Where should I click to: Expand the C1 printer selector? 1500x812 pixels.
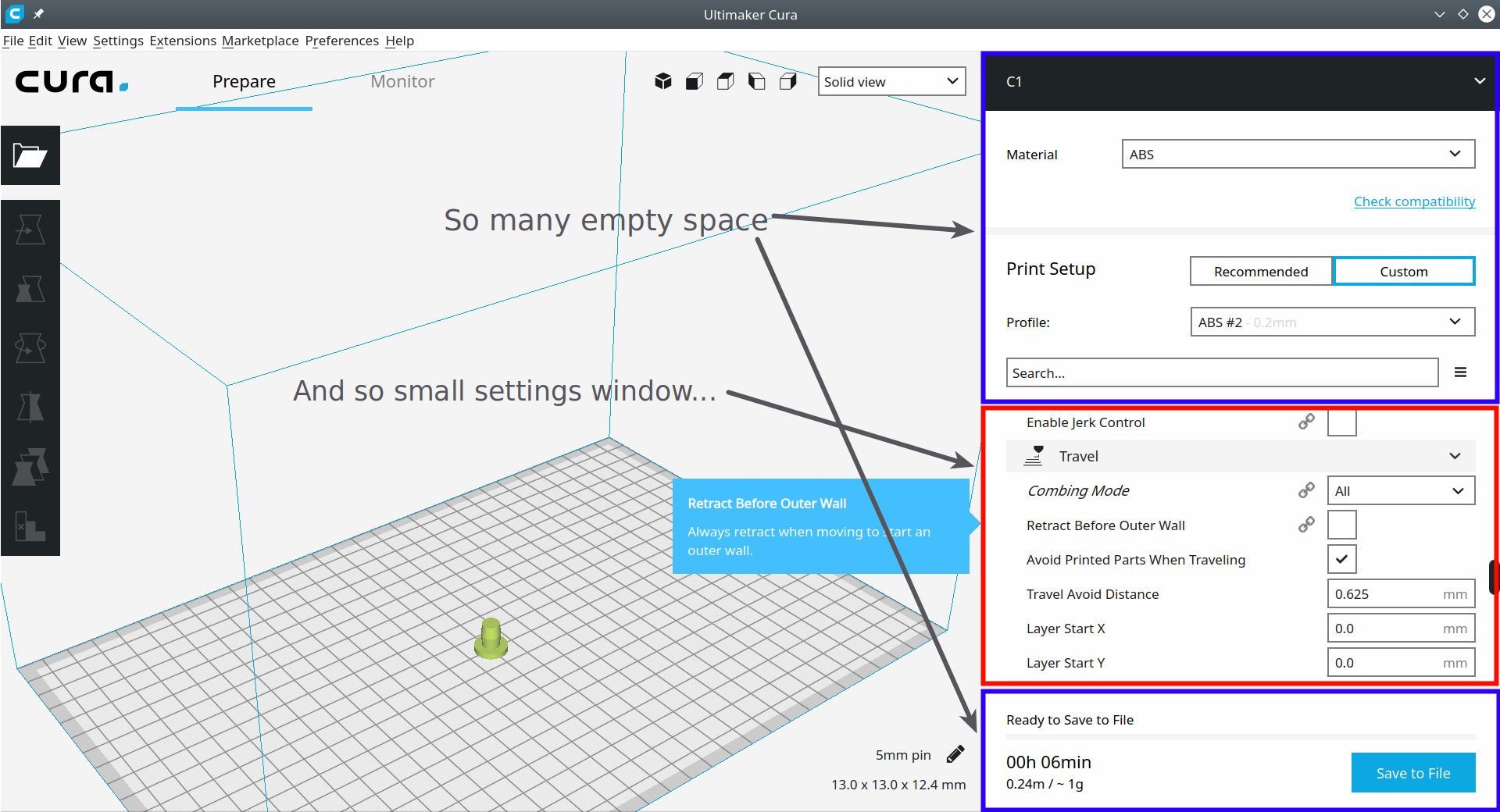pyautogui.click(x=1240, y=81)
